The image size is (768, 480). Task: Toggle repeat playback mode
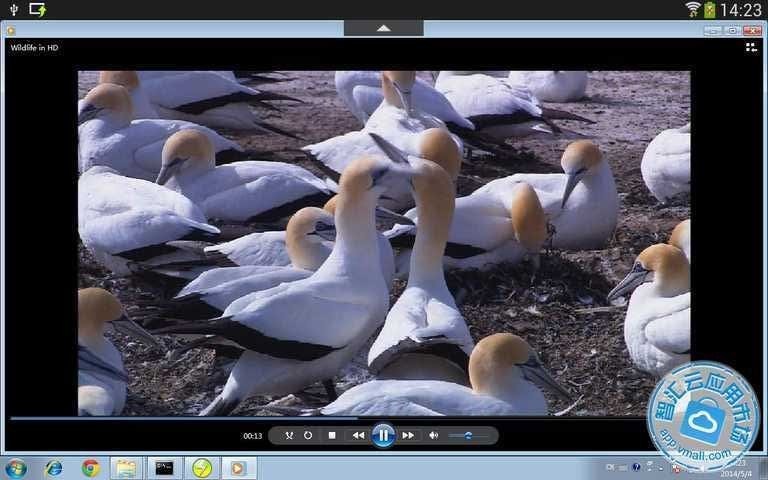[x=308, y=435]
